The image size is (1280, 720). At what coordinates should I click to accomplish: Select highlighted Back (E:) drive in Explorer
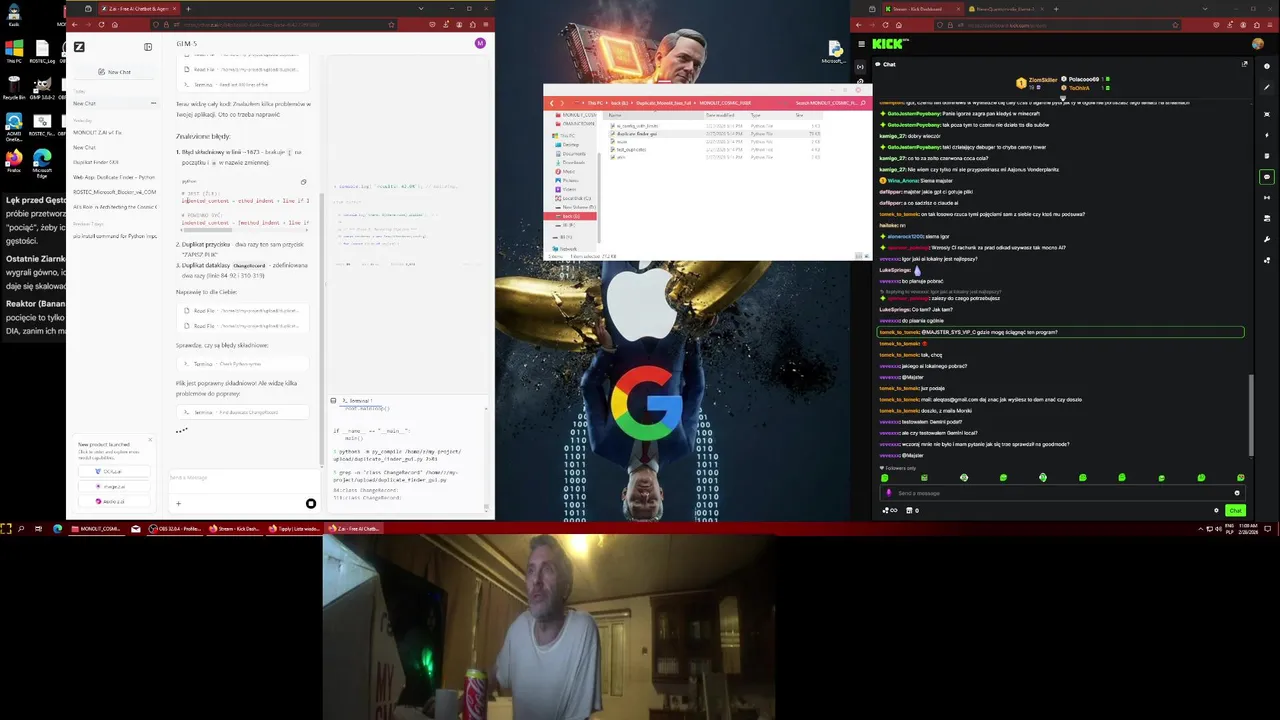[x=571, y=216]
